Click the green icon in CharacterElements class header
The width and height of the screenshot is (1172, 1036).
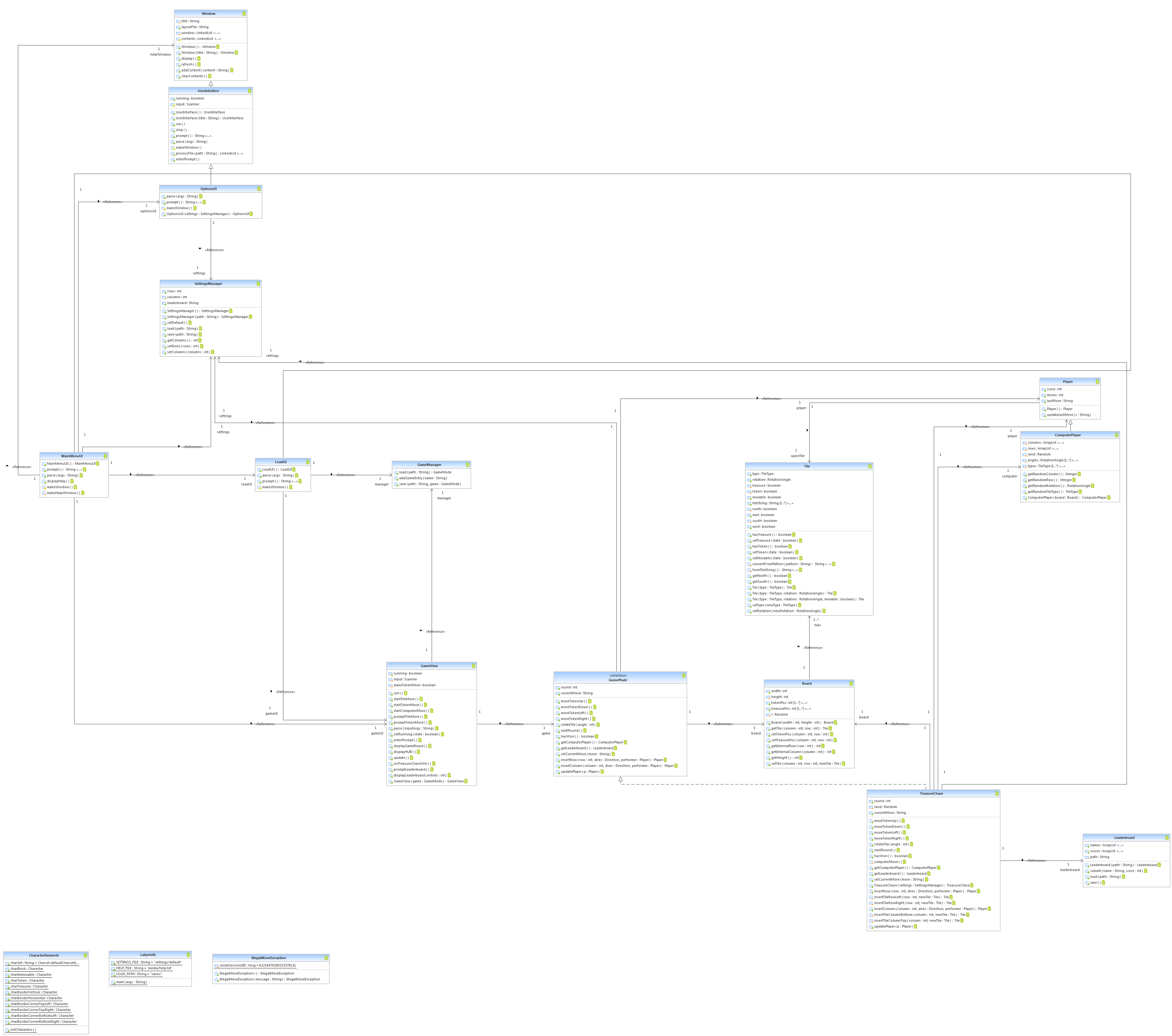tap(85, 955)
